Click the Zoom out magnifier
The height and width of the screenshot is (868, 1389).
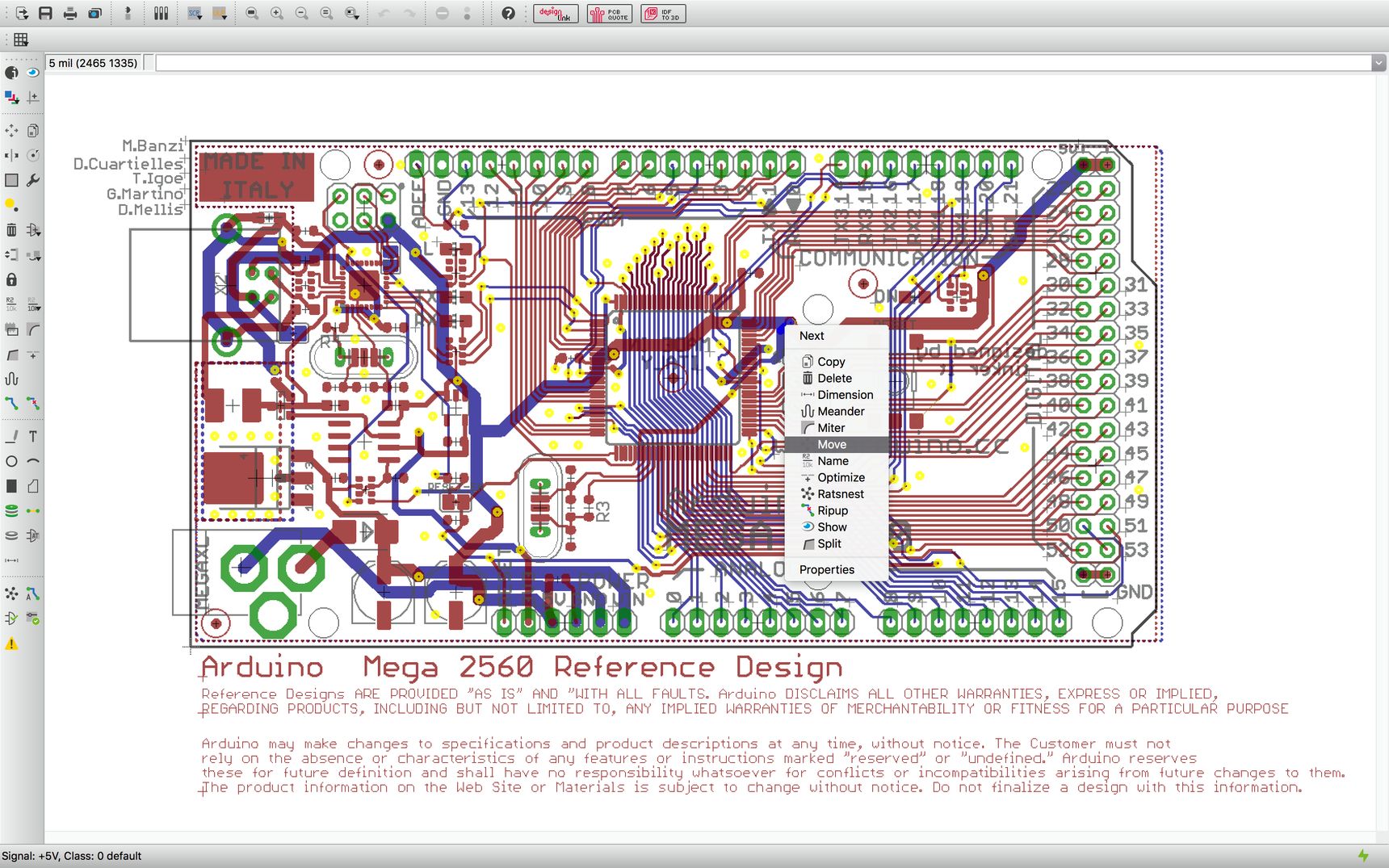click(301, 13)
